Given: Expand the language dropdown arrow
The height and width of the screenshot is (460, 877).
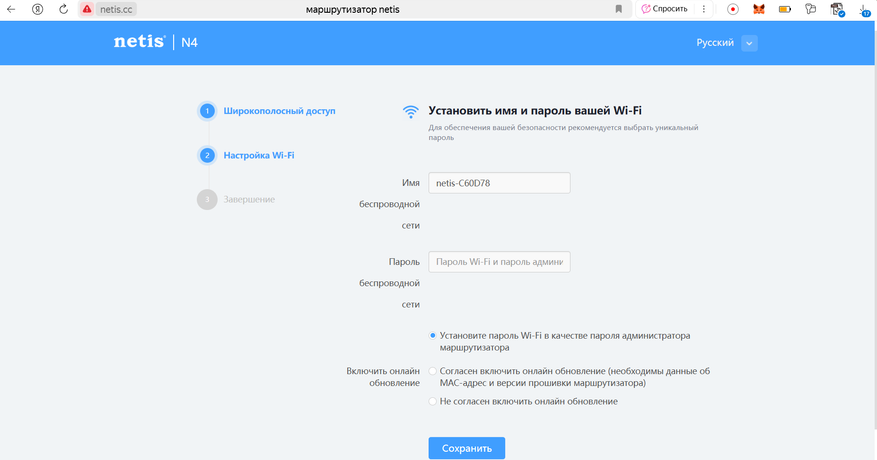Looking at the screenshot, I should (x=749, y=43).
